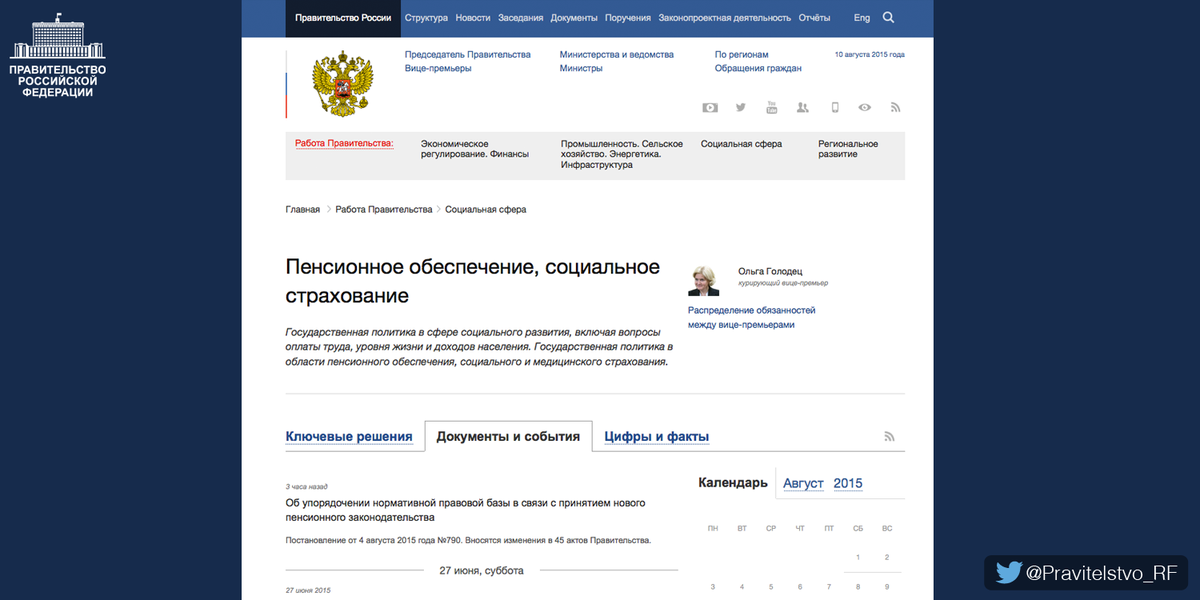Click the Twitter bird in Pravitelstvo_RF badge
1200x600 pixels.
[1010, 573]
